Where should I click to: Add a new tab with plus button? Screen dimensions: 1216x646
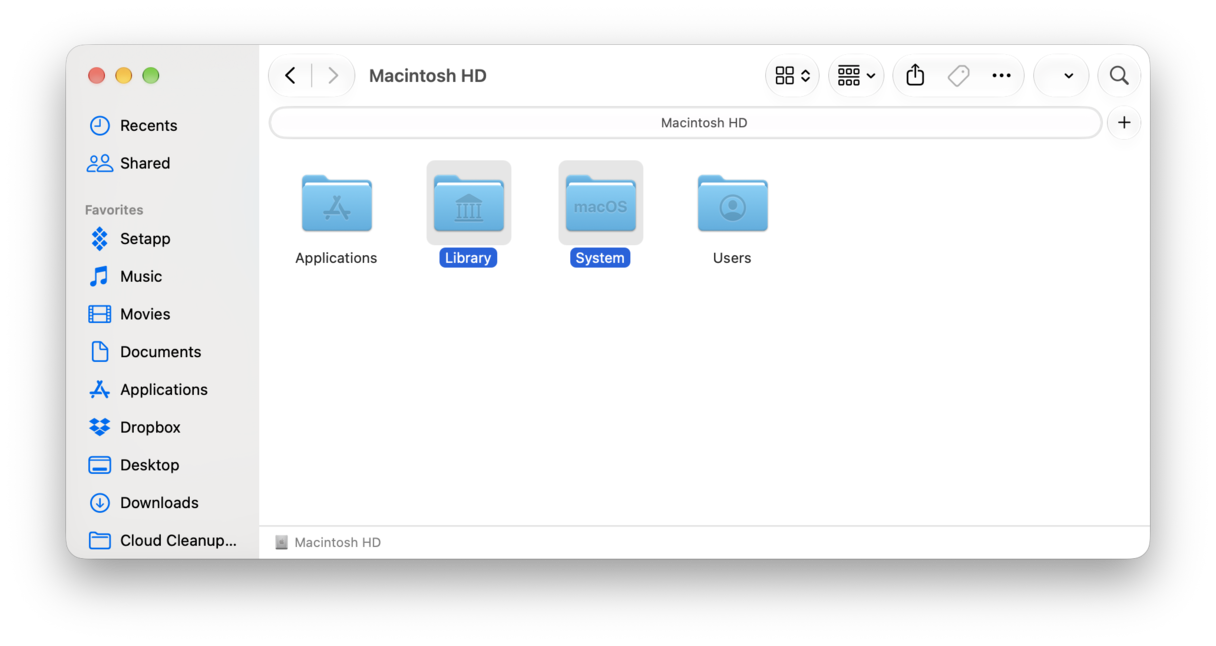pyautogui.click(x=1124, y=123)
